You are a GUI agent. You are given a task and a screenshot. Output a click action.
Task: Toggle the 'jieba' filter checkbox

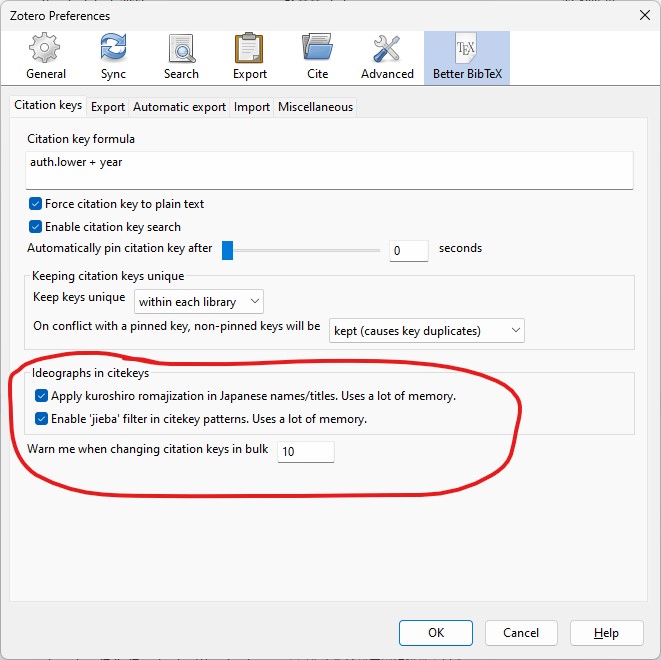click(41, 419)
